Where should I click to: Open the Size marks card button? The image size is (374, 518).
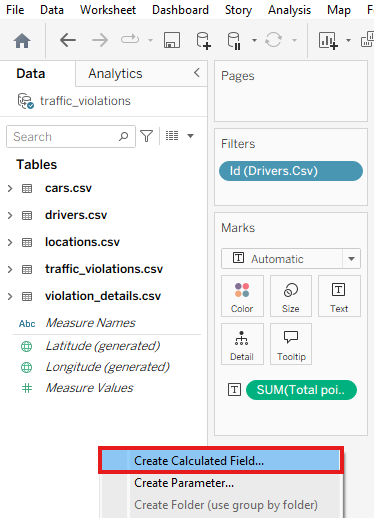pos(291,296)
